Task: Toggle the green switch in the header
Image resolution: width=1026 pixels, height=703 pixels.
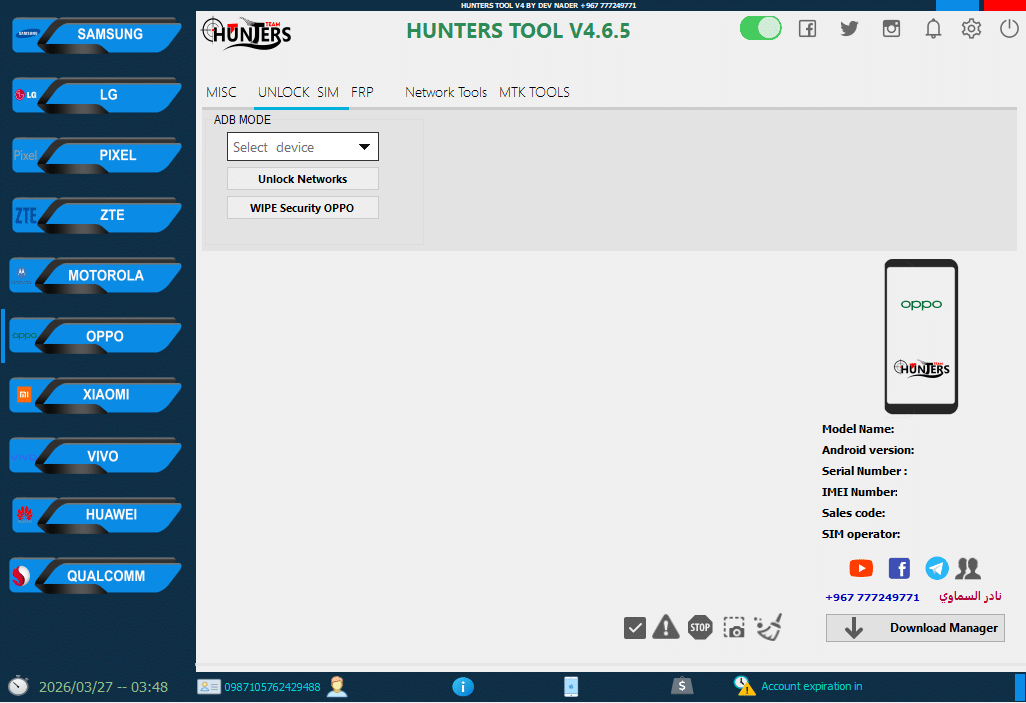Action: tap(760, 29)
